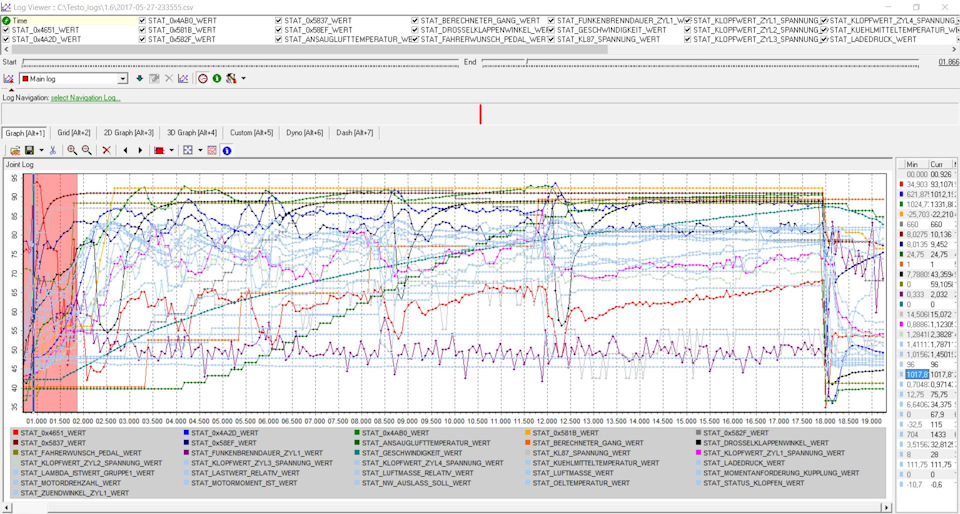Click the left arrow scroll graph icon

coord(125,150)
